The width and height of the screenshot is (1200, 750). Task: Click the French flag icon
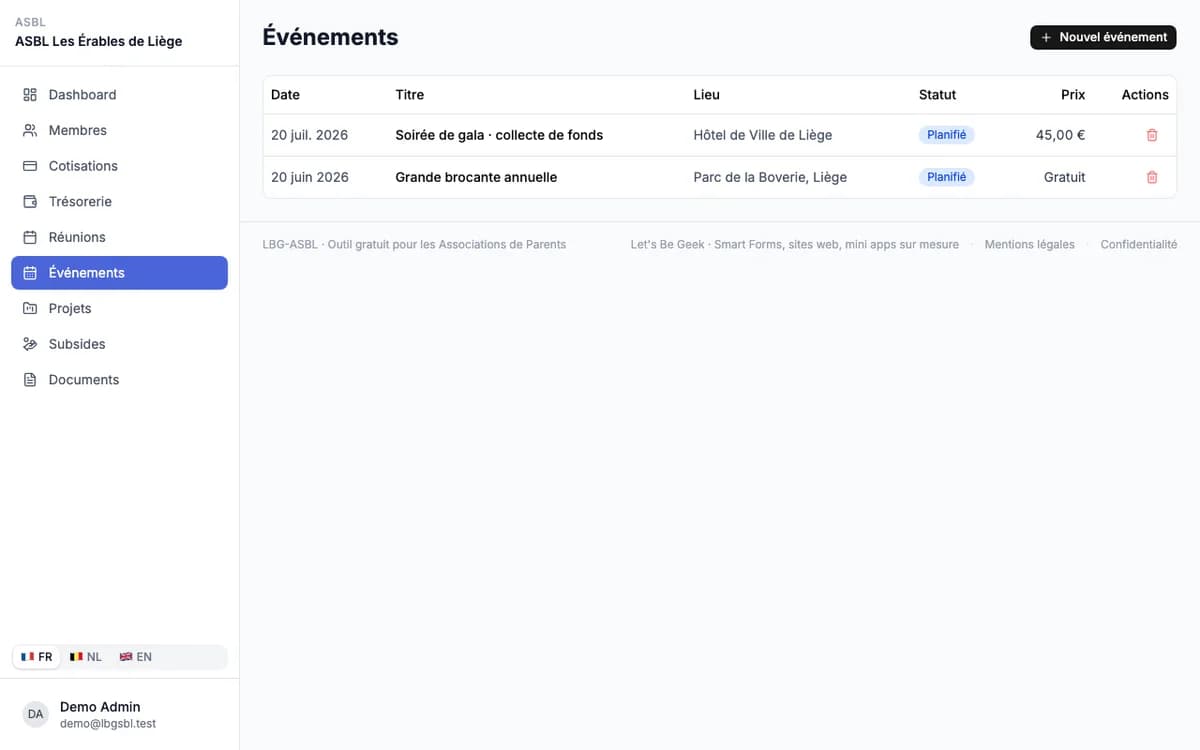click(28, 657)
